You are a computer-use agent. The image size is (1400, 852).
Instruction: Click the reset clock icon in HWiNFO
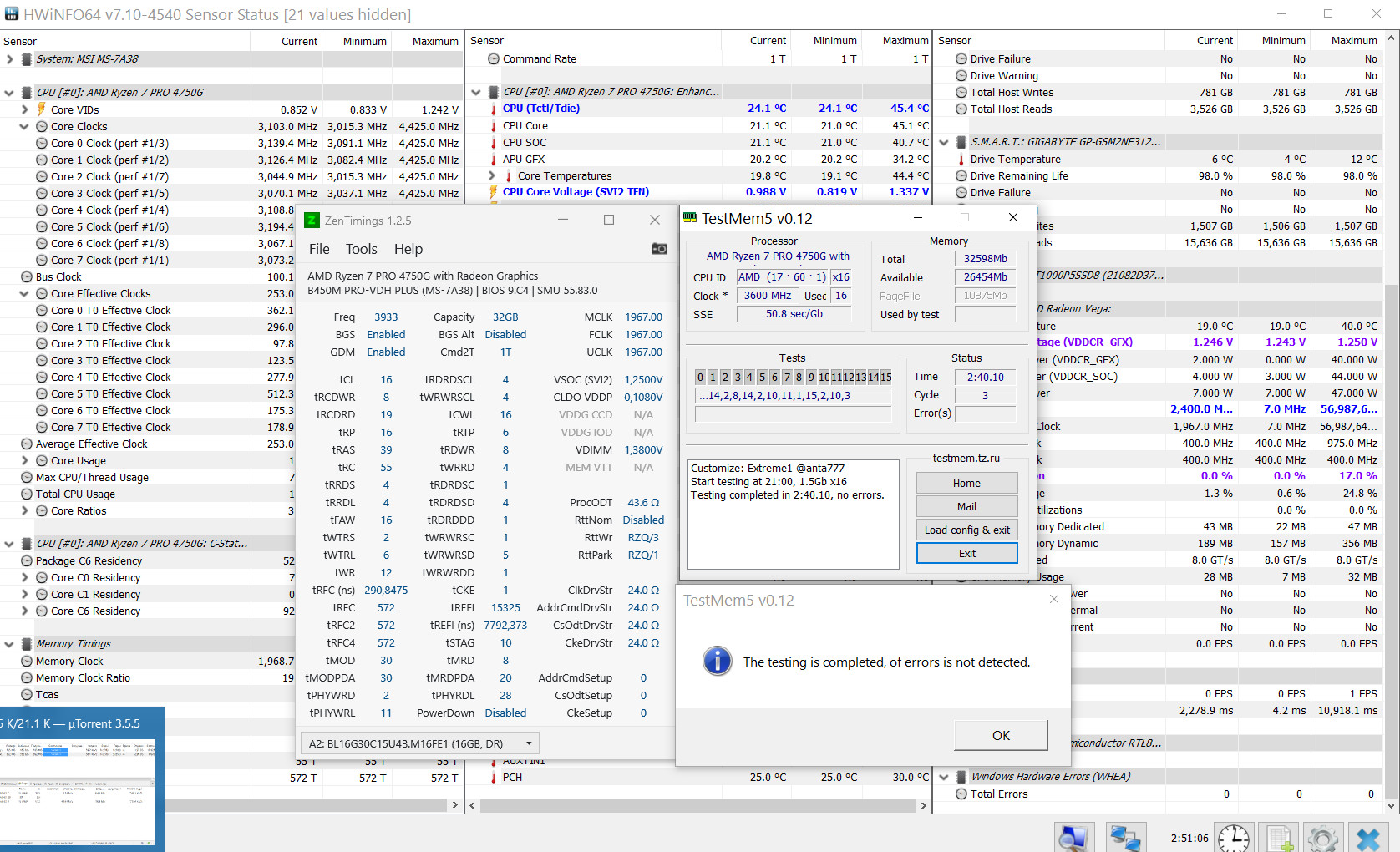tap(1233, 838)
